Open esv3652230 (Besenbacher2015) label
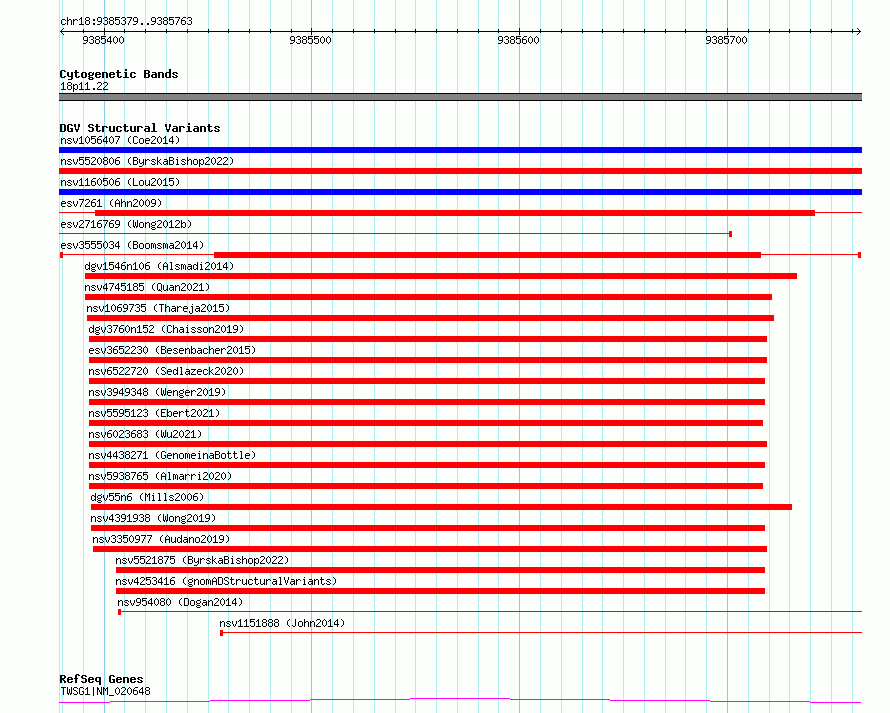890x713 pixels. pos(172,350)
